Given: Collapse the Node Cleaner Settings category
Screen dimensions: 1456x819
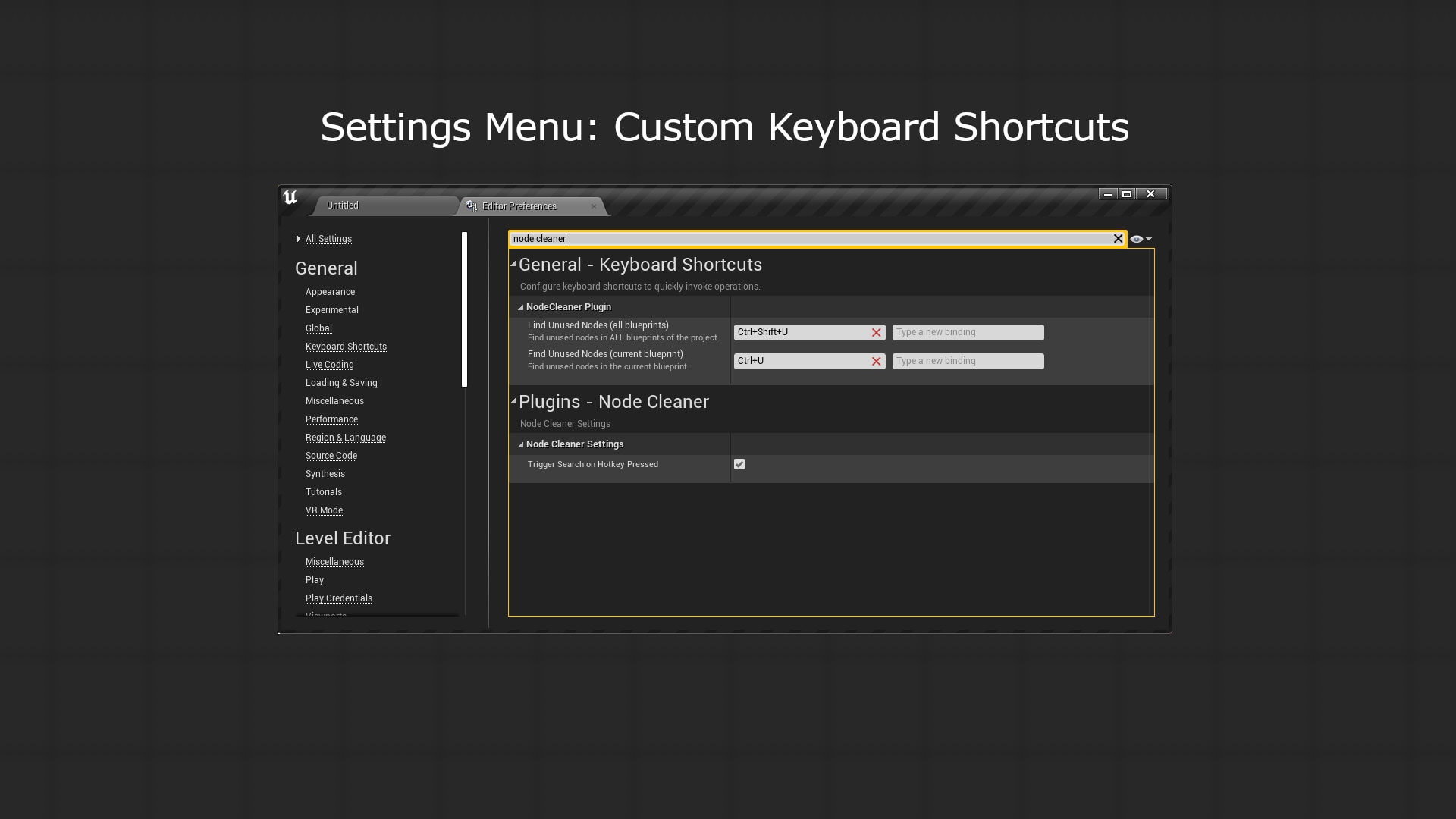Looking at the screenshot, I should tap(521, 444).
